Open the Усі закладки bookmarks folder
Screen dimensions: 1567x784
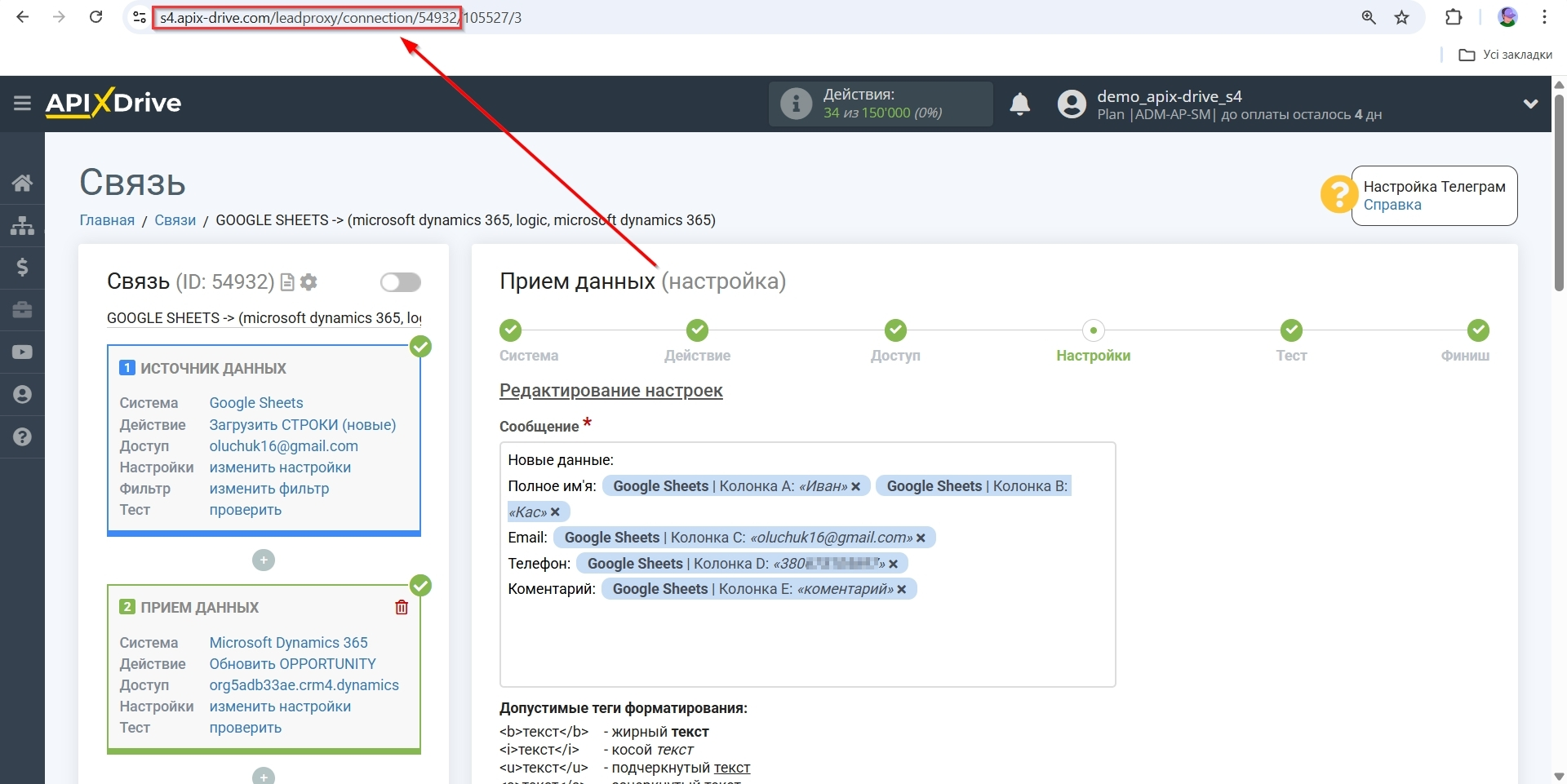[1505, 55]
